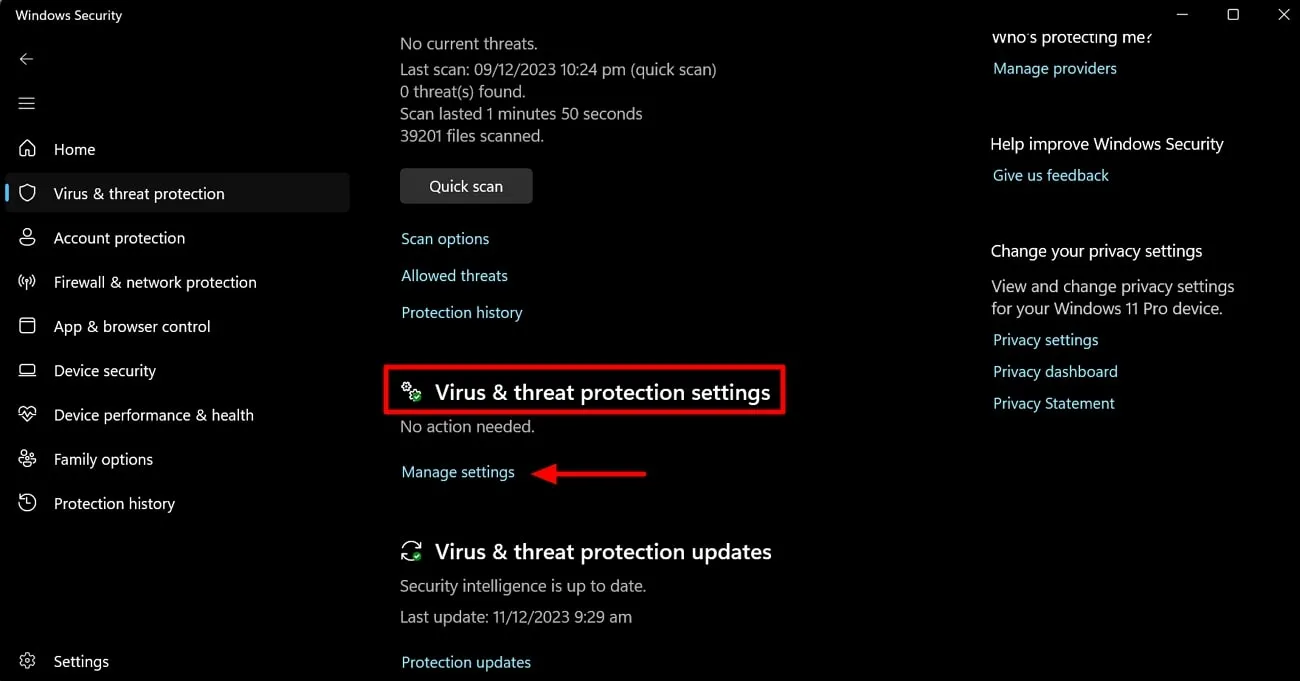Click the Protection history clock icon
Viewport: 1300px width, 681px height.
28,503
